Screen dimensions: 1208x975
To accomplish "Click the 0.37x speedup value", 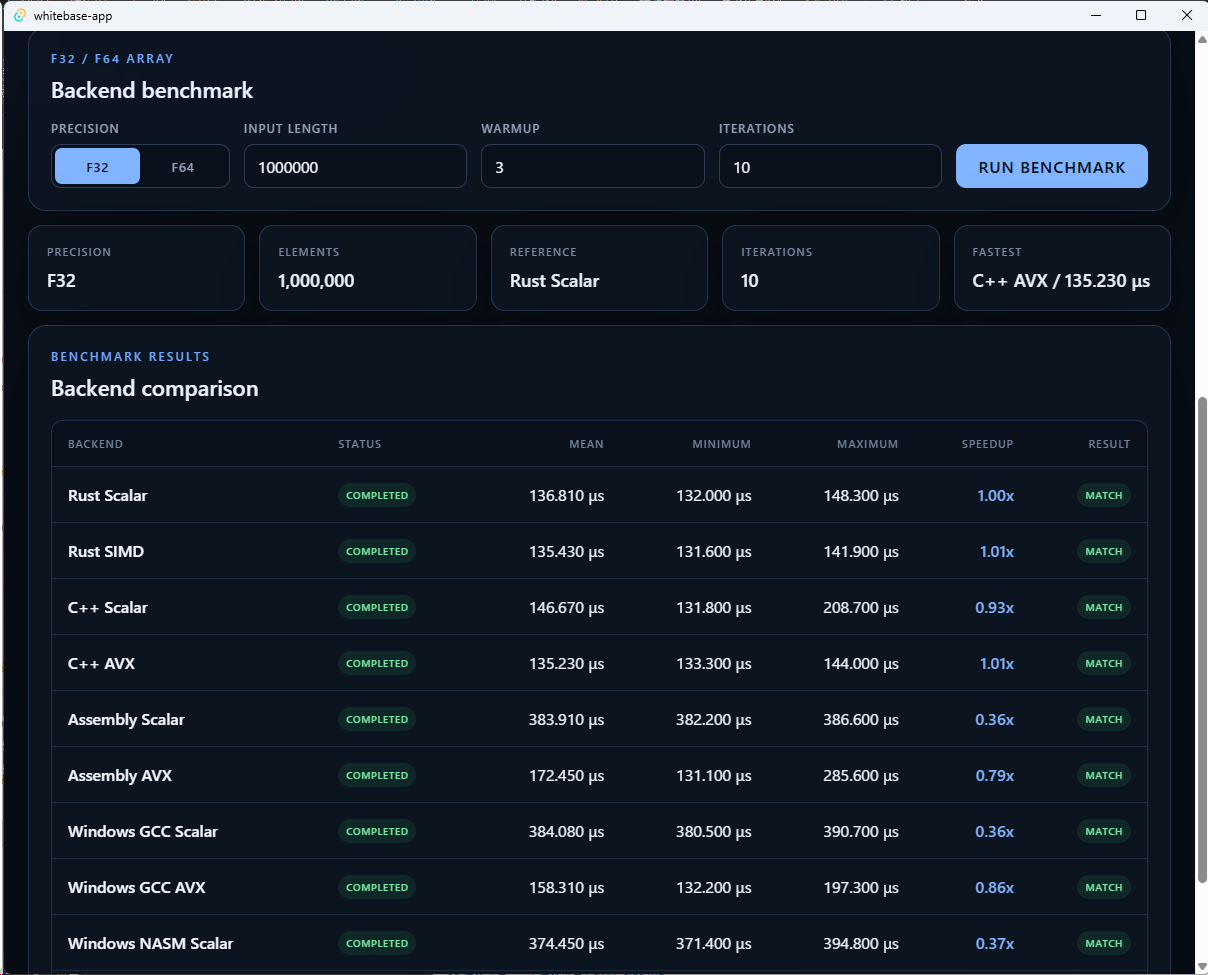I will click(995, 943).
